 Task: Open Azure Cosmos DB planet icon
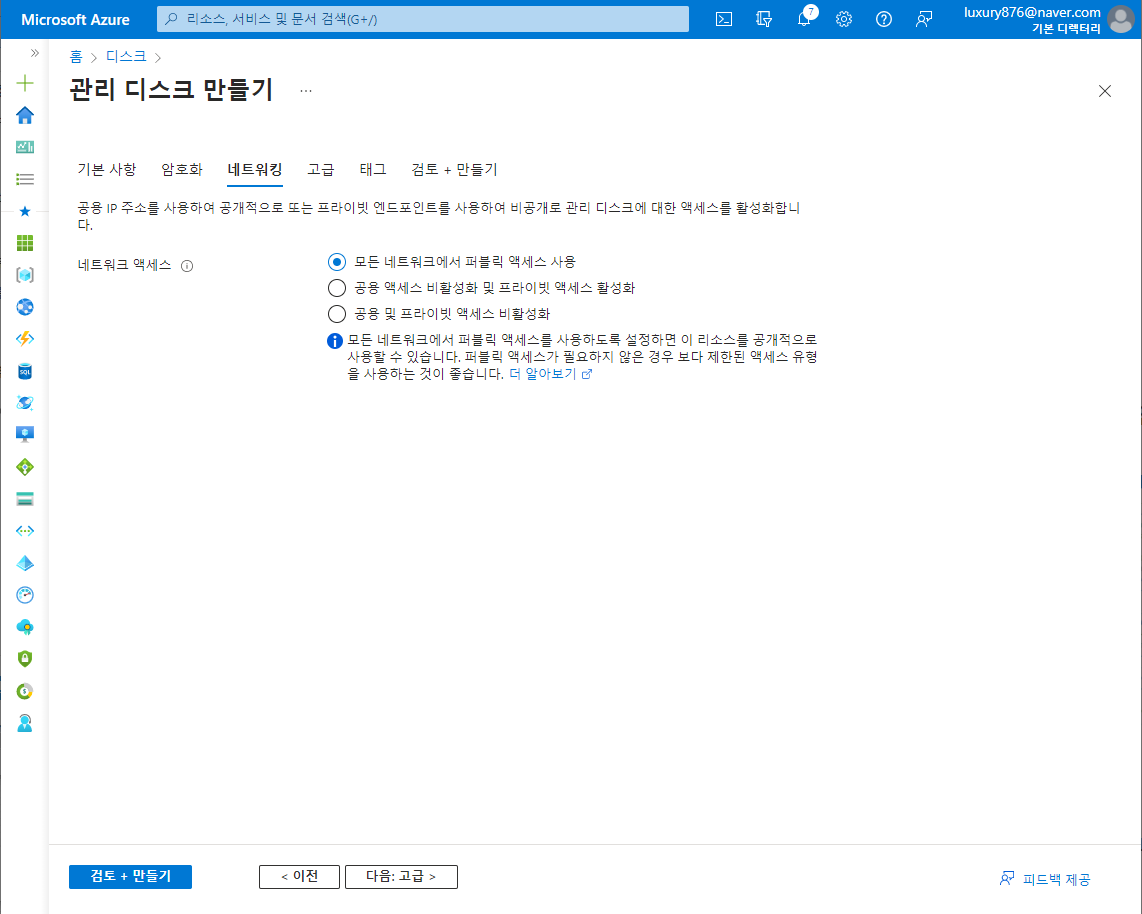coord(25,403)
